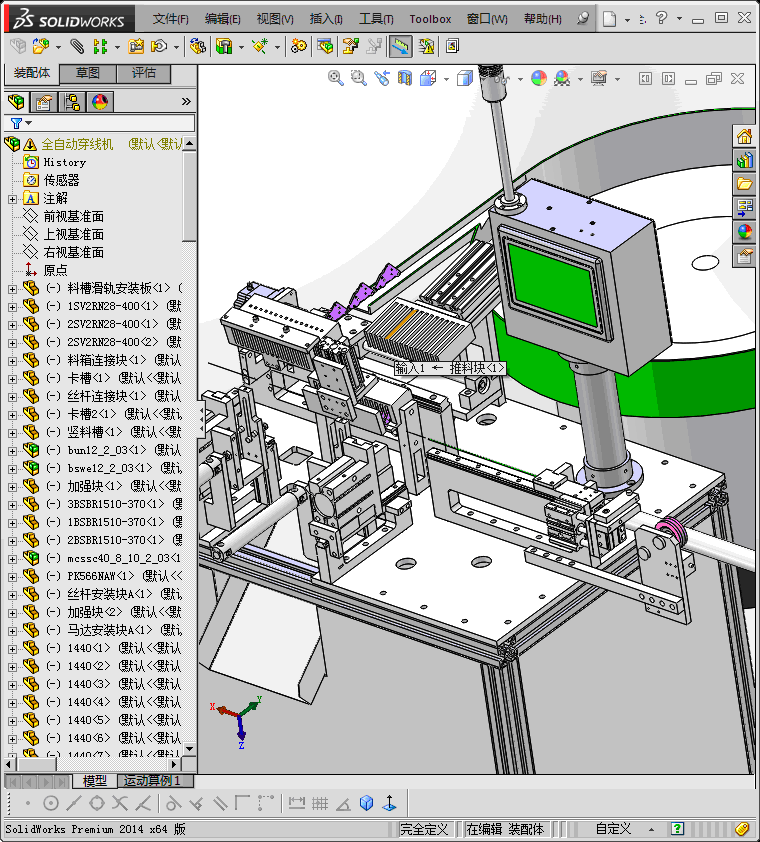Viewport: 760px width, 842px height.
Task: Switch to the 草图 (Sketch) tab
Action: 88,73
